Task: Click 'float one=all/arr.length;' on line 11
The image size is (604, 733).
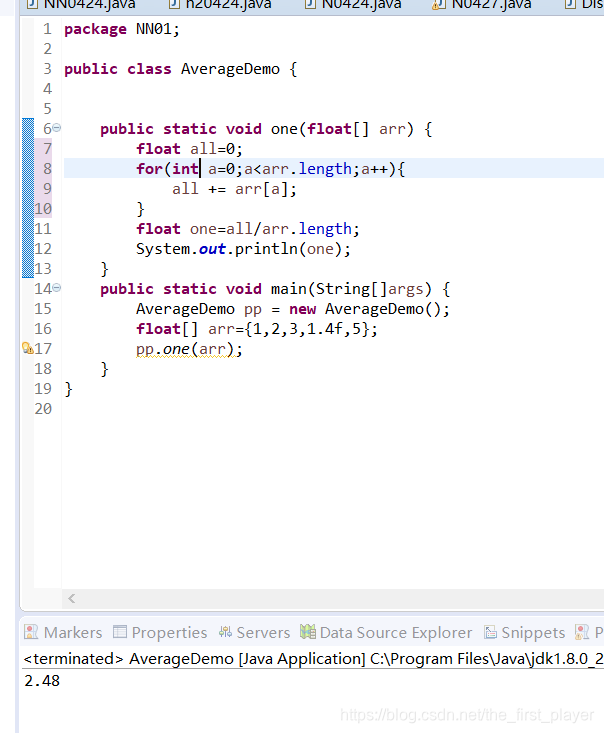Action: (x=248, y=229)
